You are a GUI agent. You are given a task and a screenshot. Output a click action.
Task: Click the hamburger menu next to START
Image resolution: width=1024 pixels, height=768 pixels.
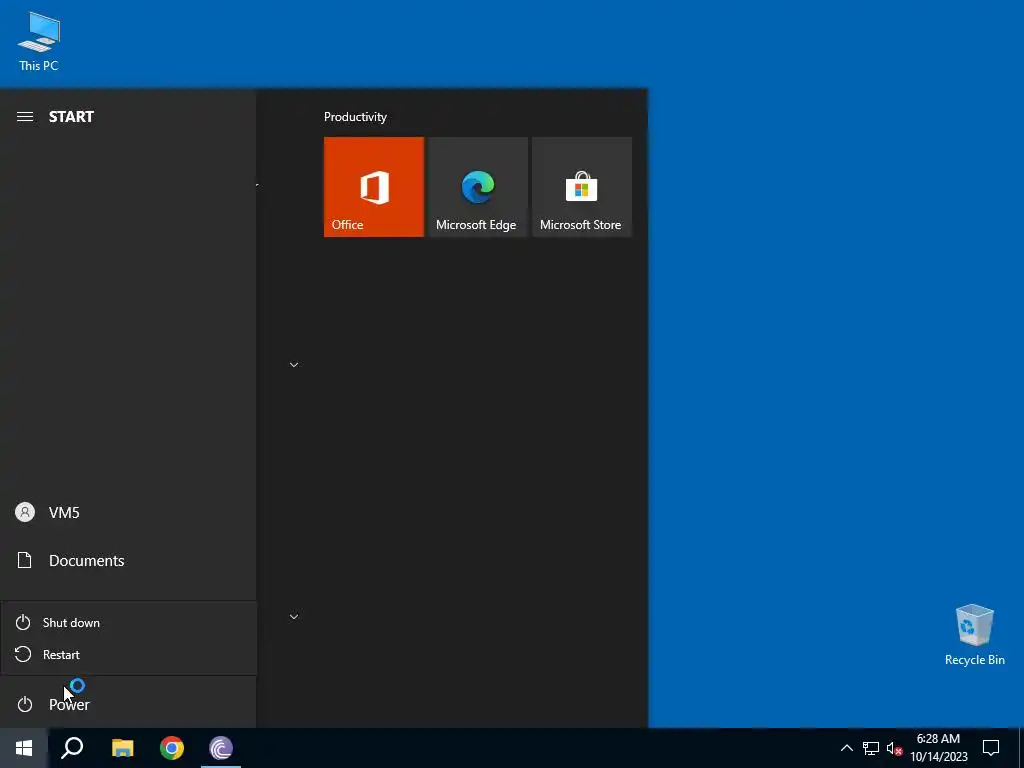tap(25, 117)
